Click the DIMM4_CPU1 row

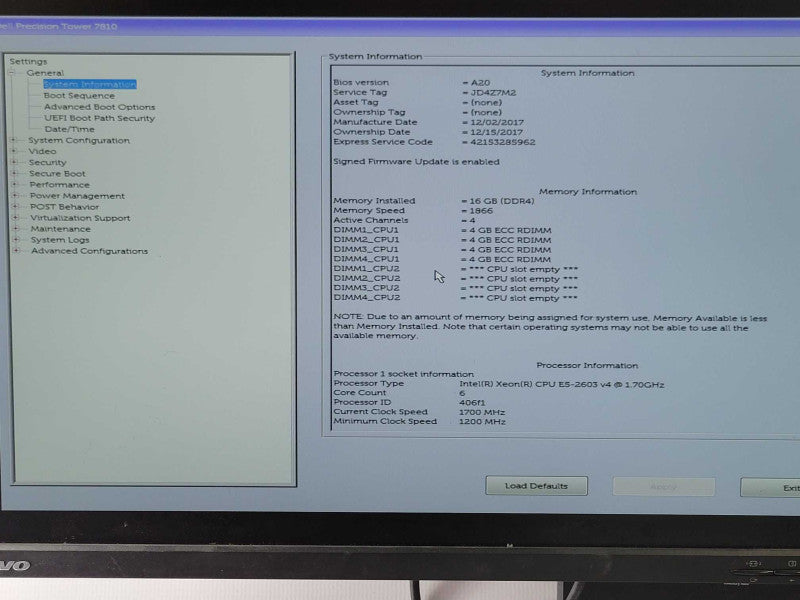[x=442, y=259]
